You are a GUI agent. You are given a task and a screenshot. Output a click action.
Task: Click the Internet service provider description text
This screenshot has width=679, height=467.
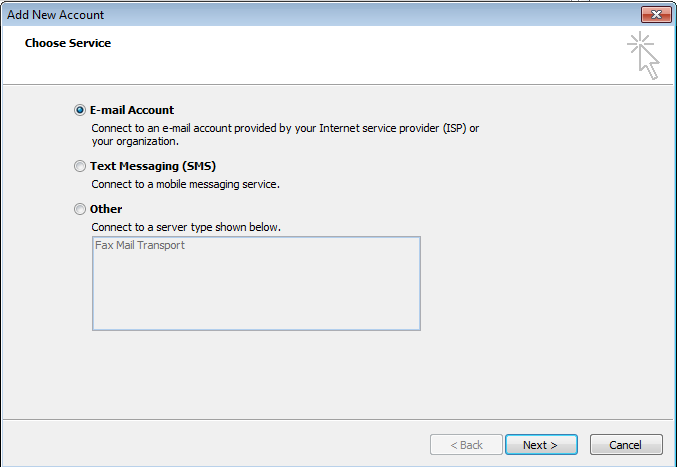point(285,128)
